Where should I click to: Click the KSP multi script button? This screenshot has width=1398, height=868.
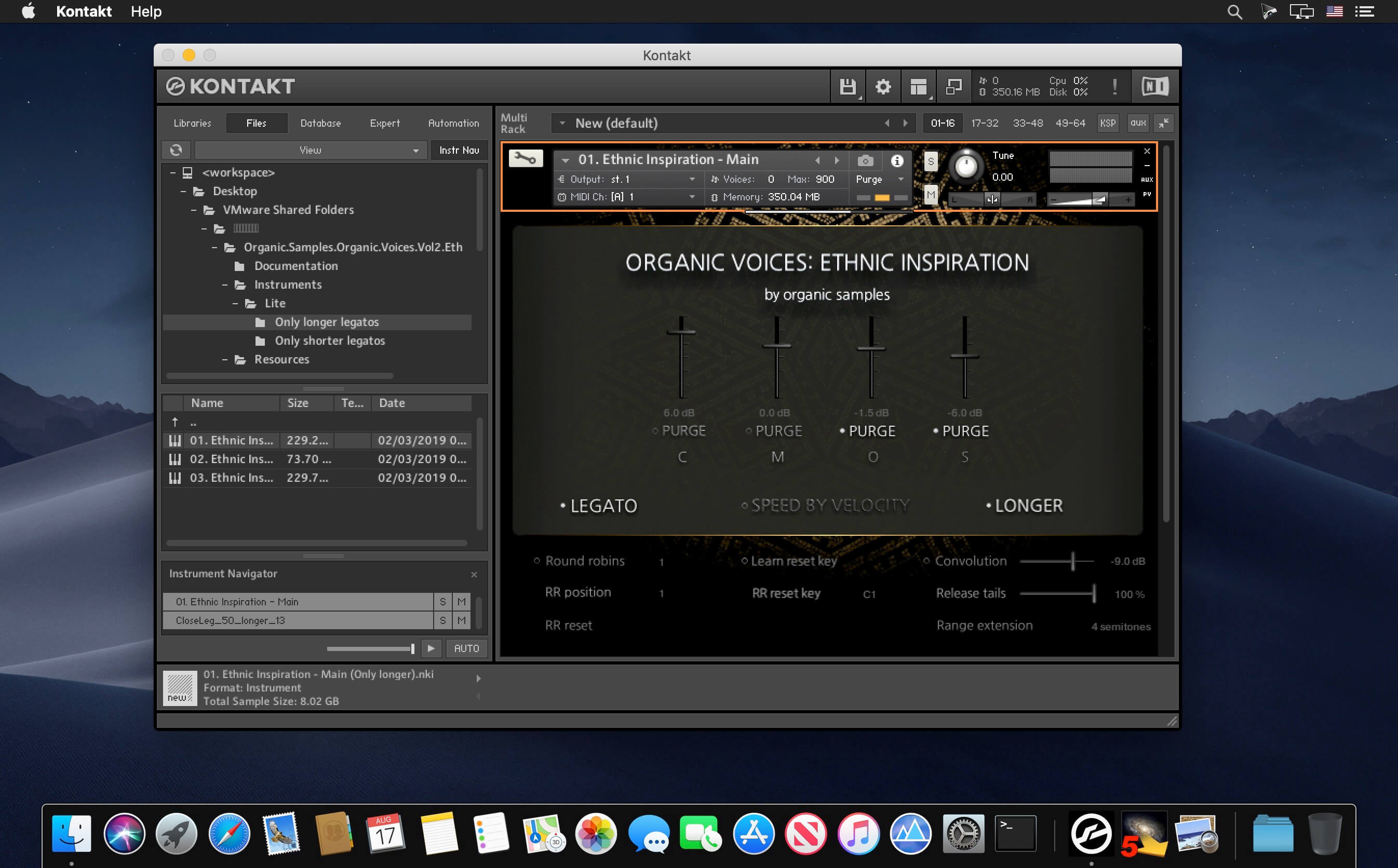1108,123
